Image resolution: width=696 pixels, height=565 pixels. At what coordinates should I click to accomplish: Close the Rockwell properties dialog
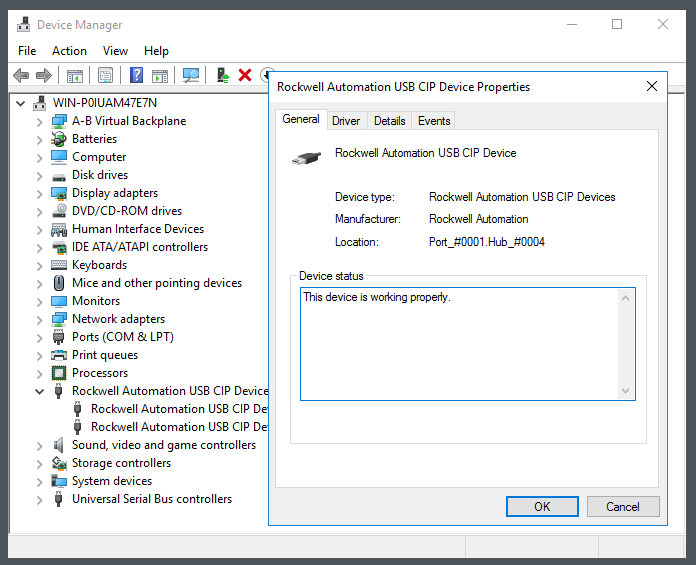tap(652, 86)
